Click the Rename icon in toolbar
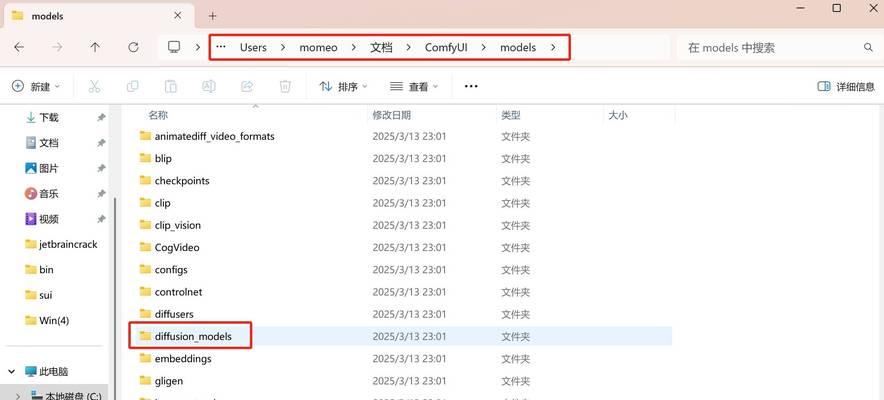Viewport: 884px width, 400px height. pyautogui.click(x=209, y=86)
